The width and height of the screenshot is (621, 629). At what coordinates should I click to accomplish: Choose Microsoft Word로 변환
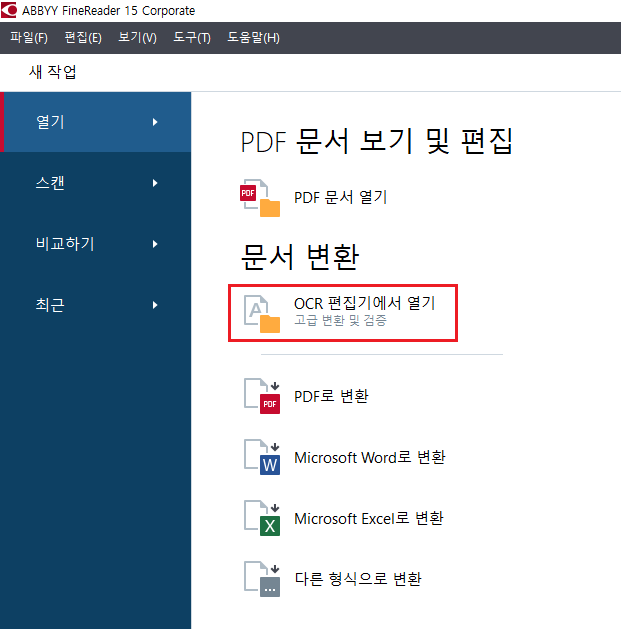pyautogui.click(x=369, y=457)
